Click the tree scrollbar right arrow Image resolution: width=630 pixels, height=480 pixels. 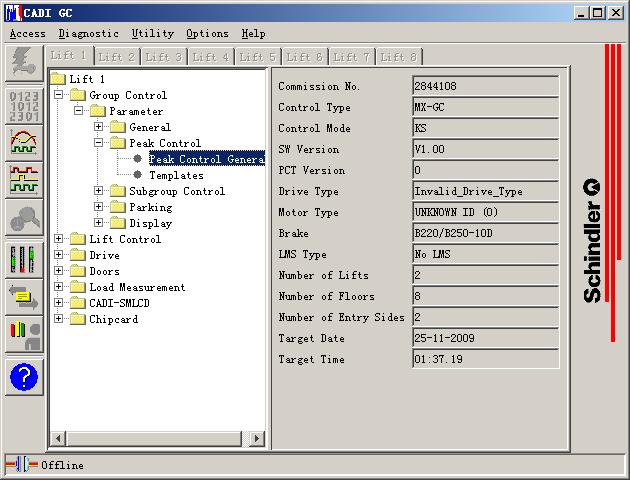pos(256,438)
